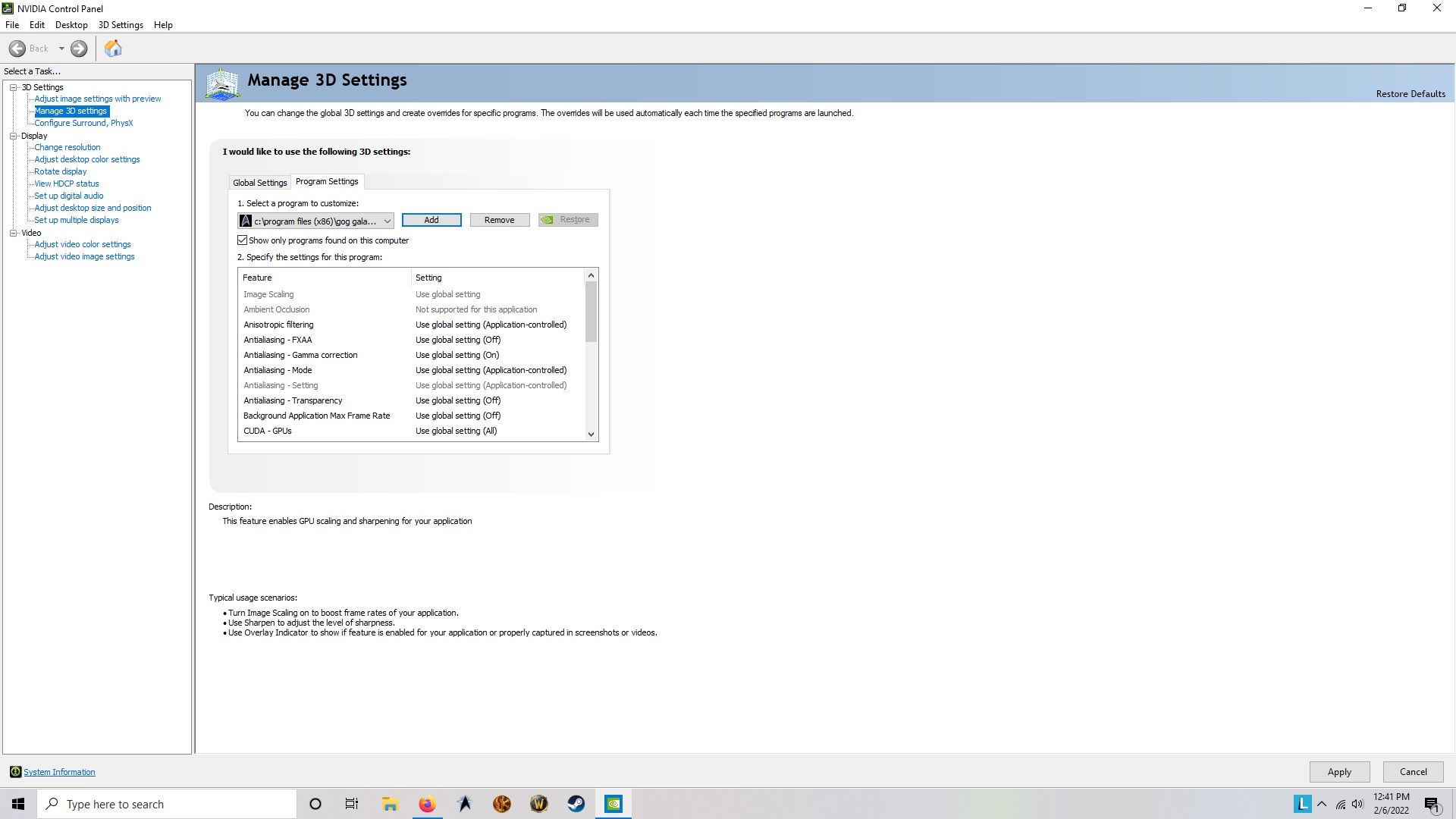
Task: Click the Manage 3D Settings header icon
Action: tap(223, 83)
